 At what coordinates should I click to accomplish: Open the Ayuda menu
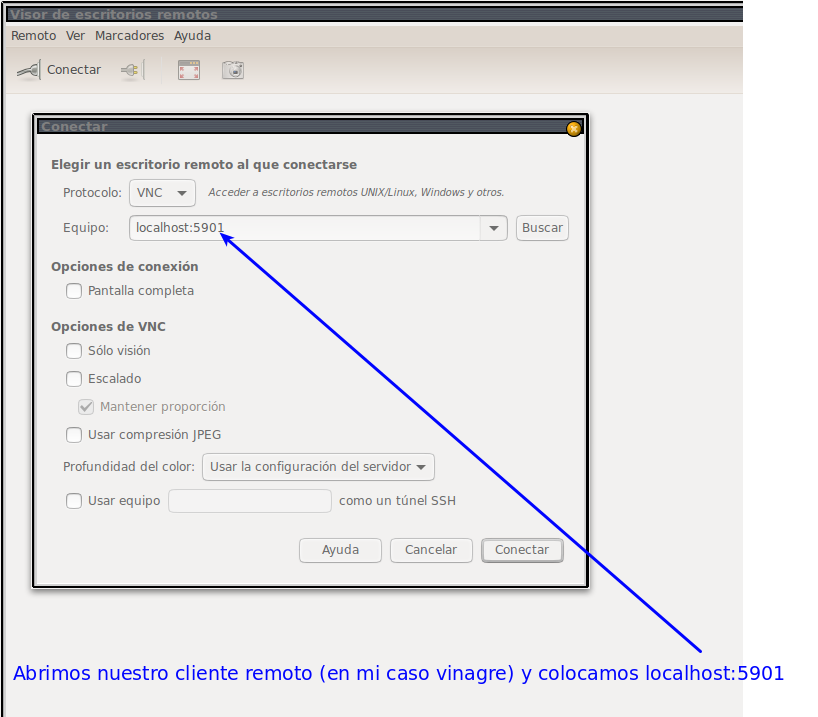pos(193,35)
